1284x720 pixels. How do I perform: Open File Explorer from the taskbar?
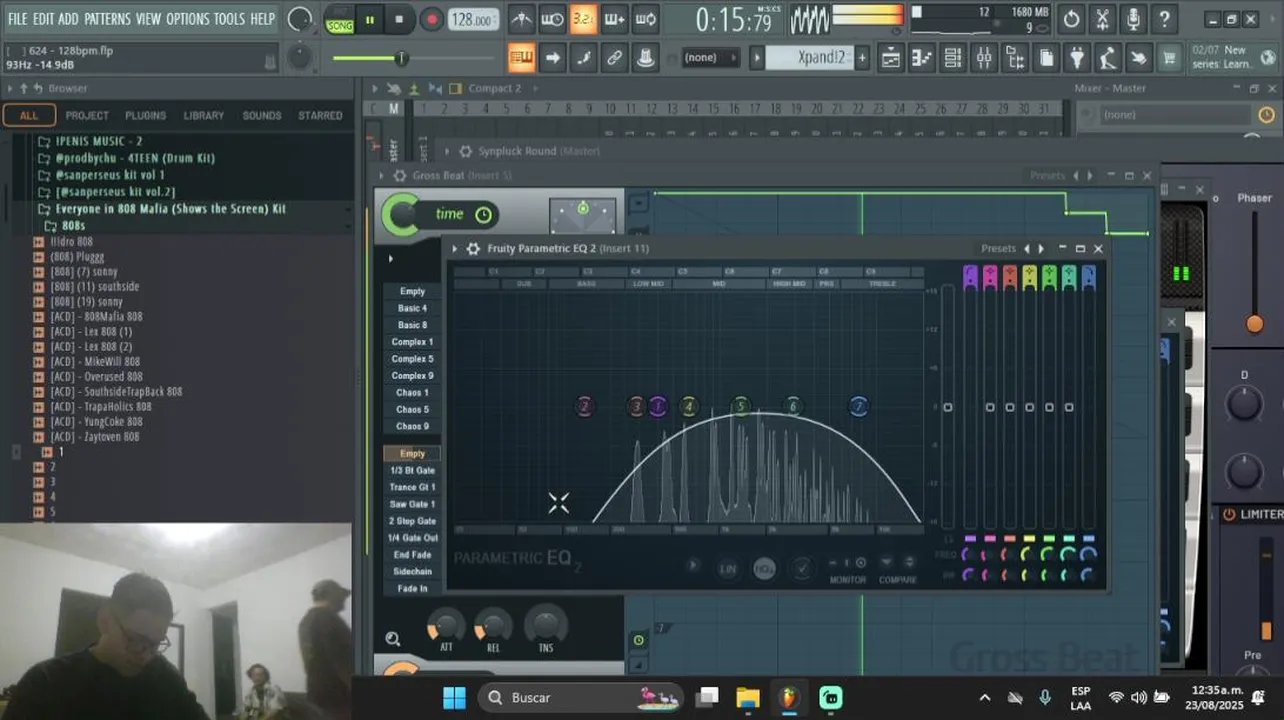748,697
